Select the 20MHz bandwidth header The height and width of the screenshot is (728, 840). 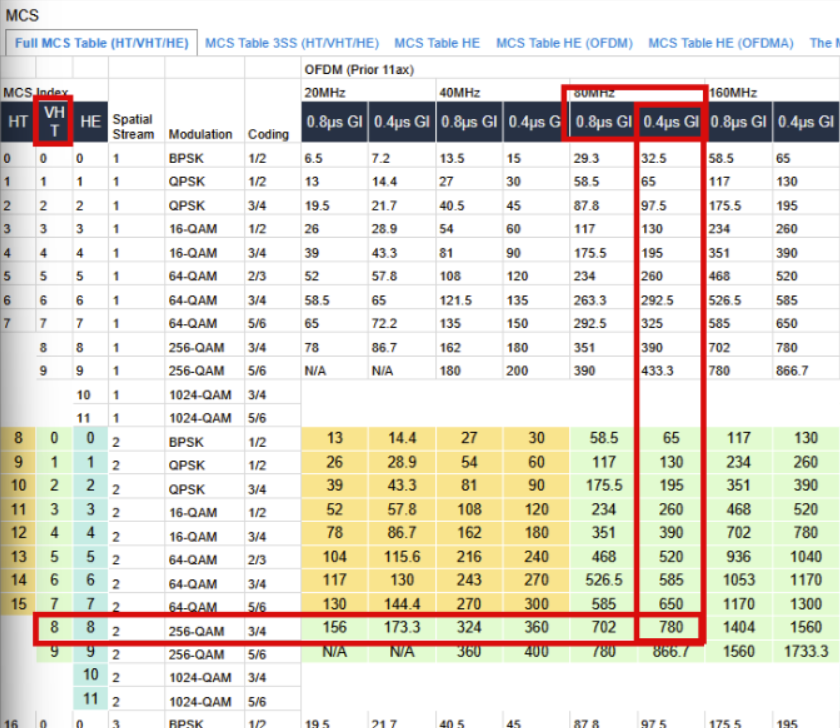tap(324, 93)
